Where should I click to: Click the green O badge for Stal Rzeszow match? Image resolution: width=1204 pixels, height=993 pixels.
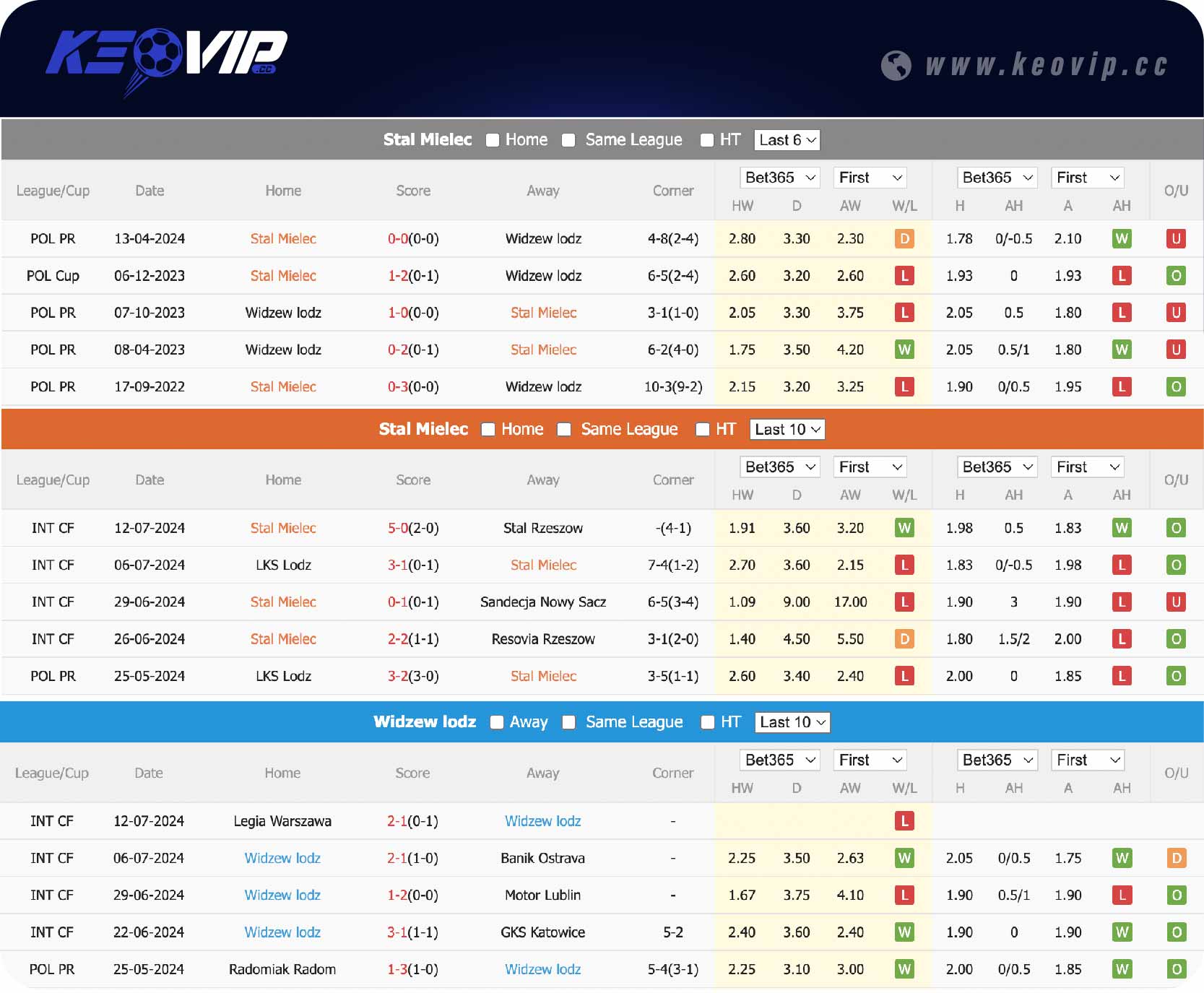(x=1175, y=529)
